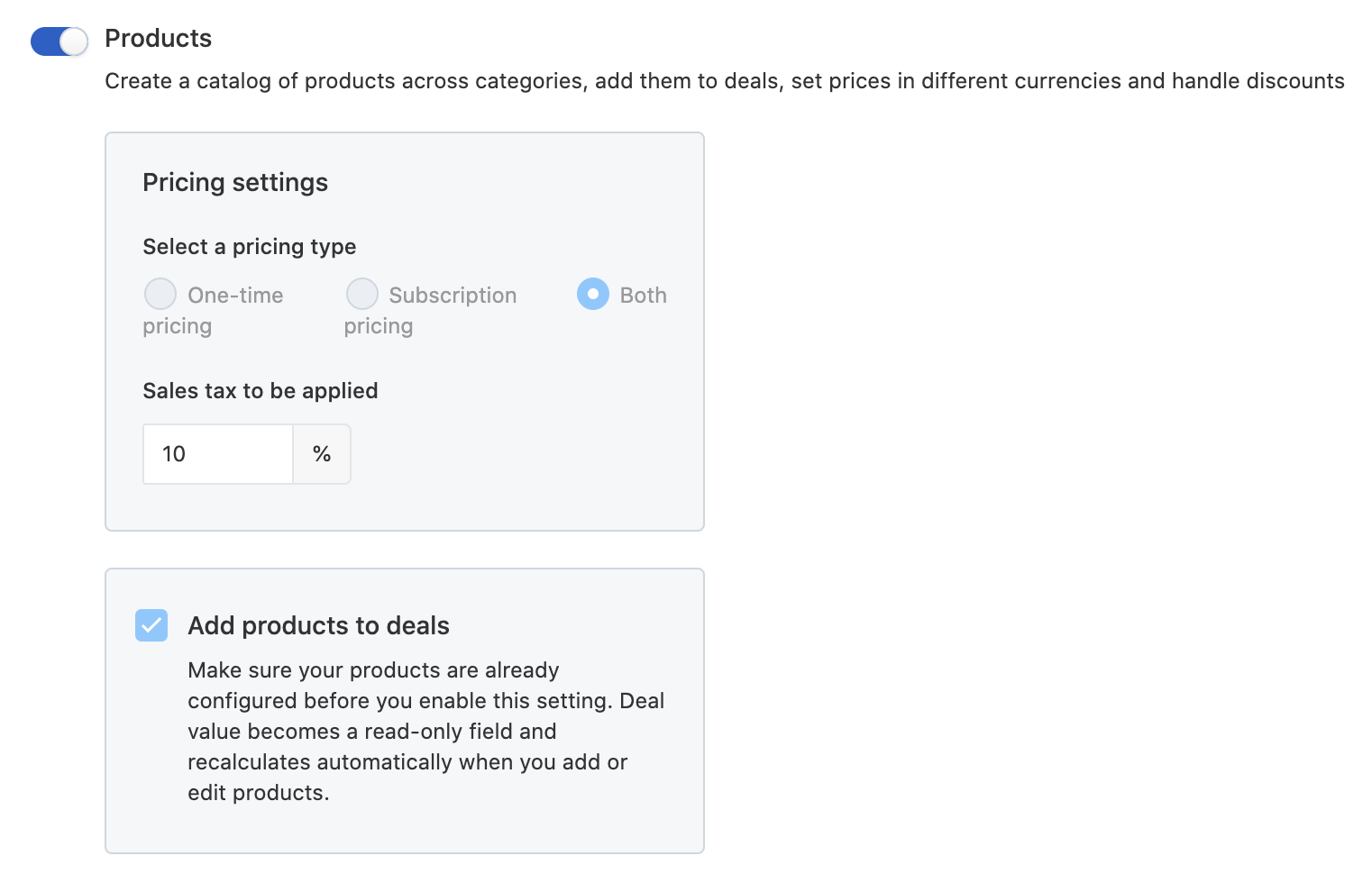This screenshot has height=883, width=1372.
Task: Click the Products heading label
Action: click(x=158, y=38)
